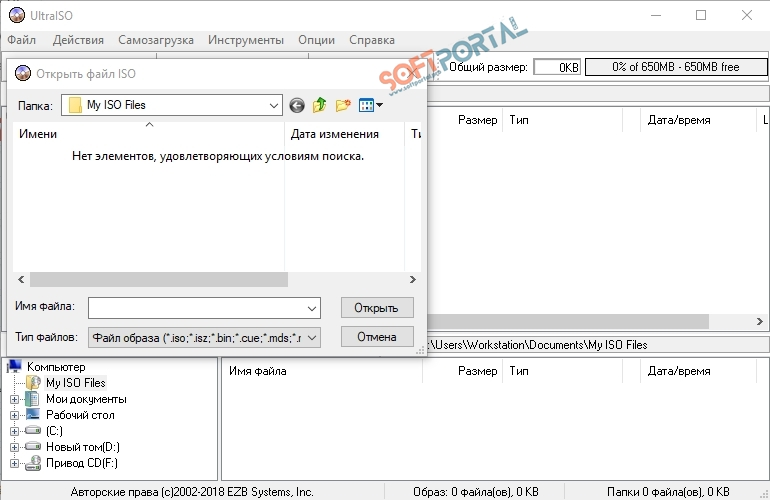Image resolution: width=770 pixels, height=500 pixels.
Task: Click the 650MB capacity bar
Action: coord(676,67)
